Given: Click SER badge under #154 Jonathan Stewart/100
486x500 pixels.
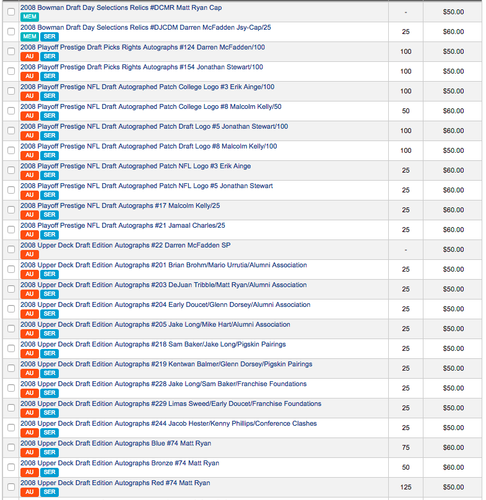Looking at the screenshot, I should click(x=49, y=76).
